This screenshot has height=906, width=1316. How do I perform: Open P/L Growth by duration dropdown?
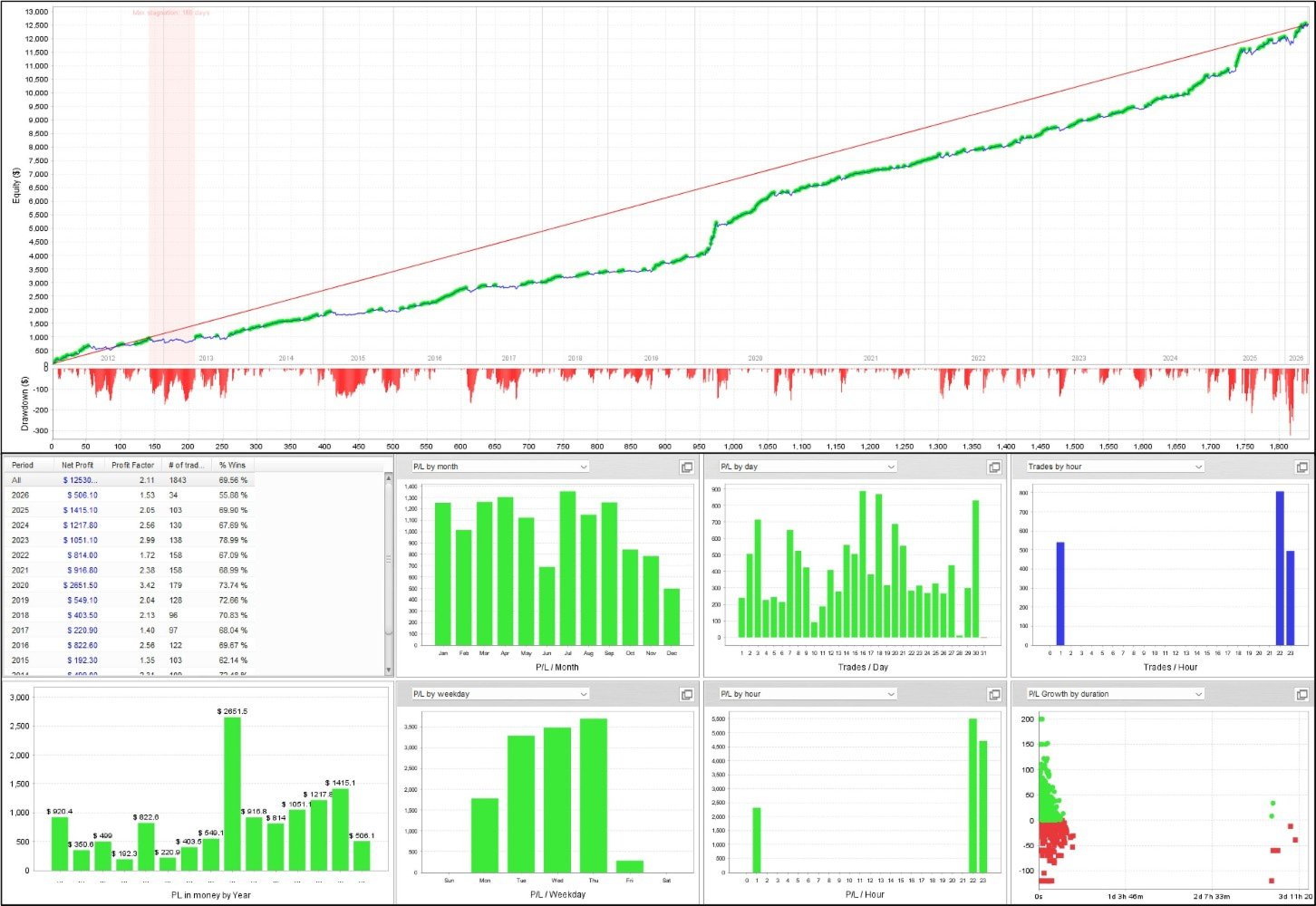pos(1115,694)
